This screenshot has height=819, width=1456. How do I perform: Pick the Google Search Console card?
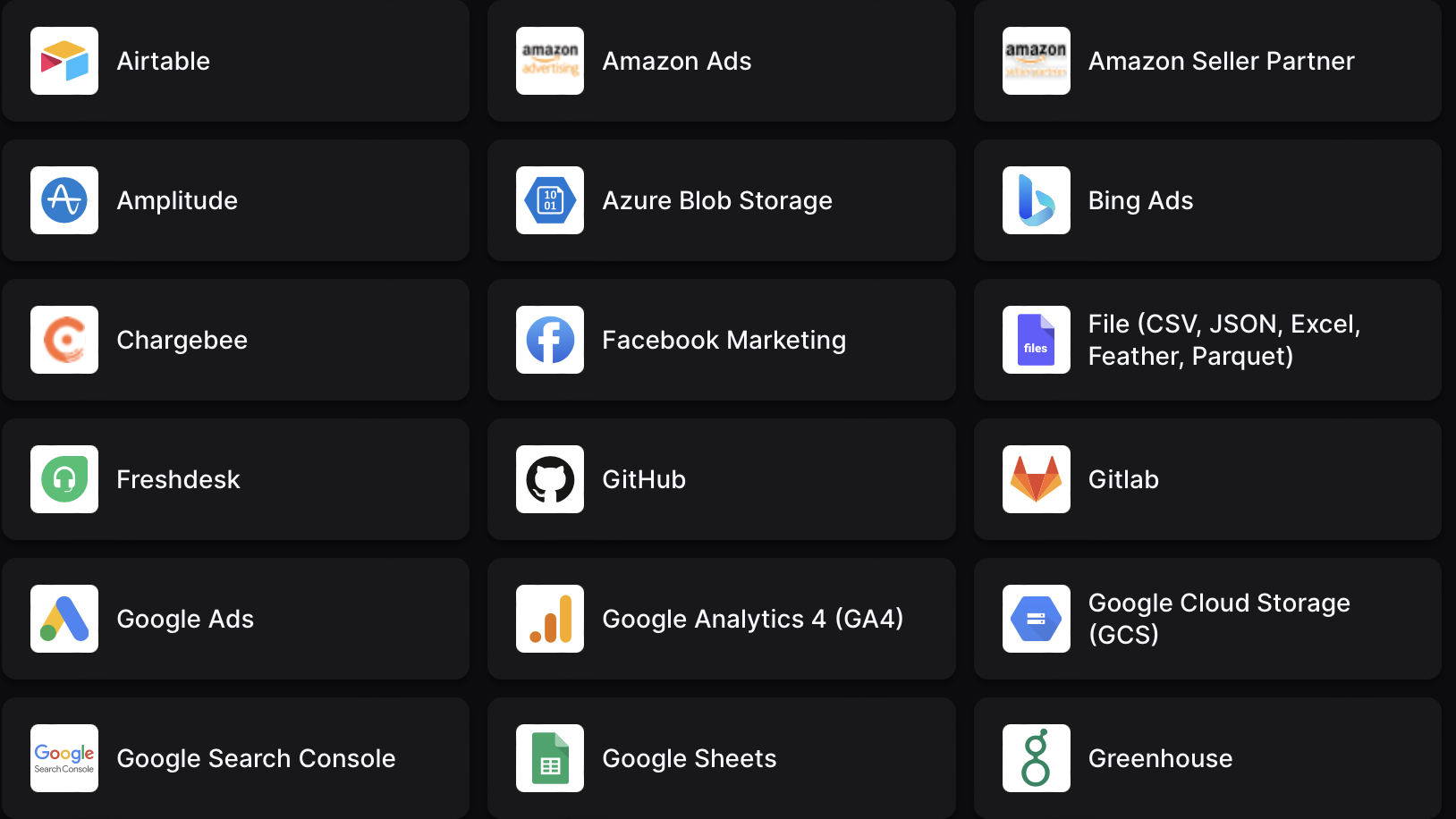click(x=235, y=758)
